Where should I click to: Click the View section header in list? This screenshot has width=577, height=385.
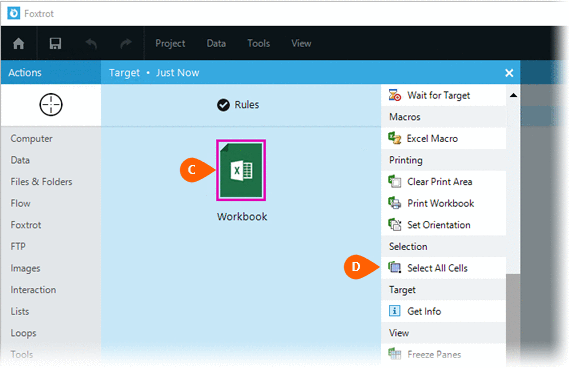coord(443,333)
